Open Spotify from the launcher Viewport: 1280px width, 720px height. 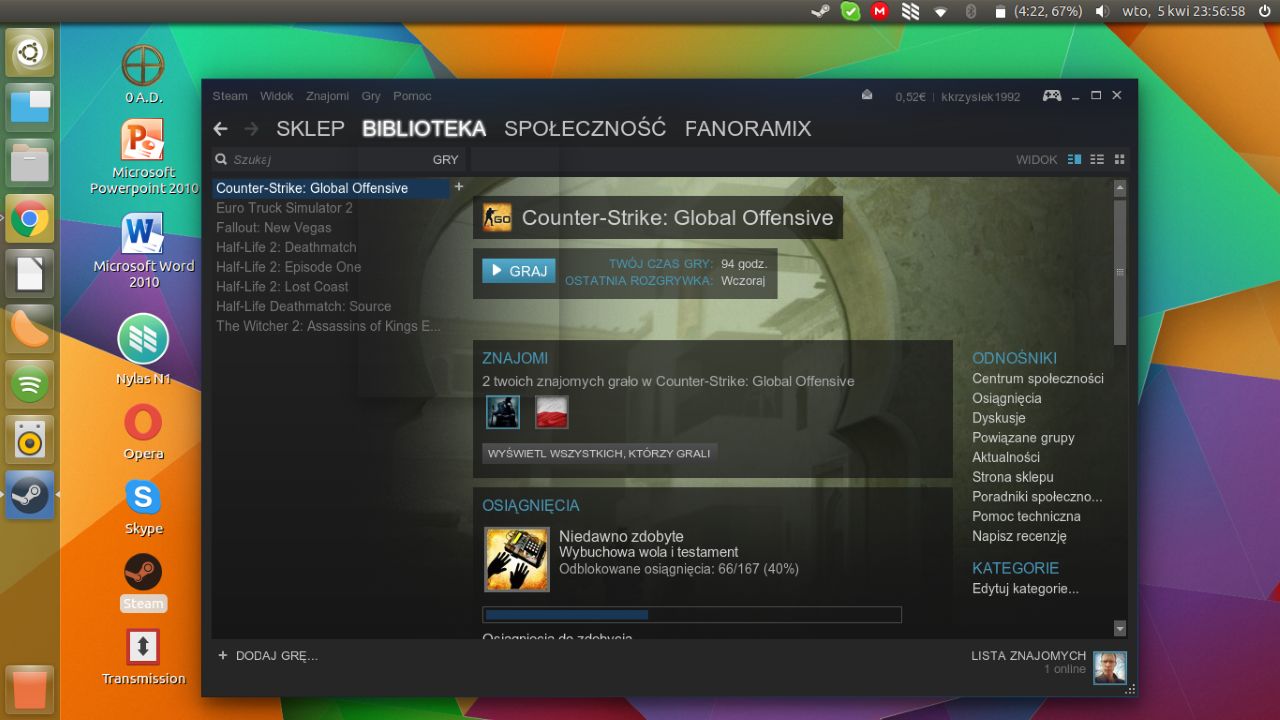30,384
